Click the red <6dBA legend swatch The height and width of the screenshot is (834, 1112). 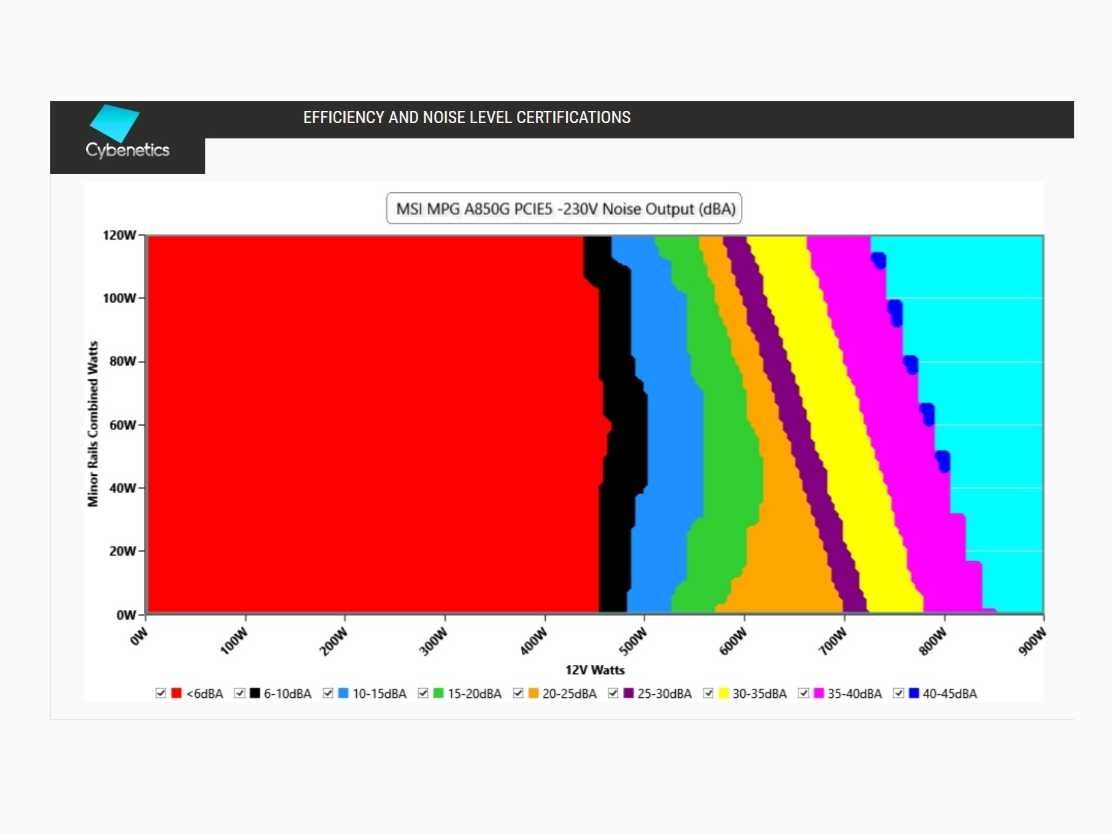[177, 693]
